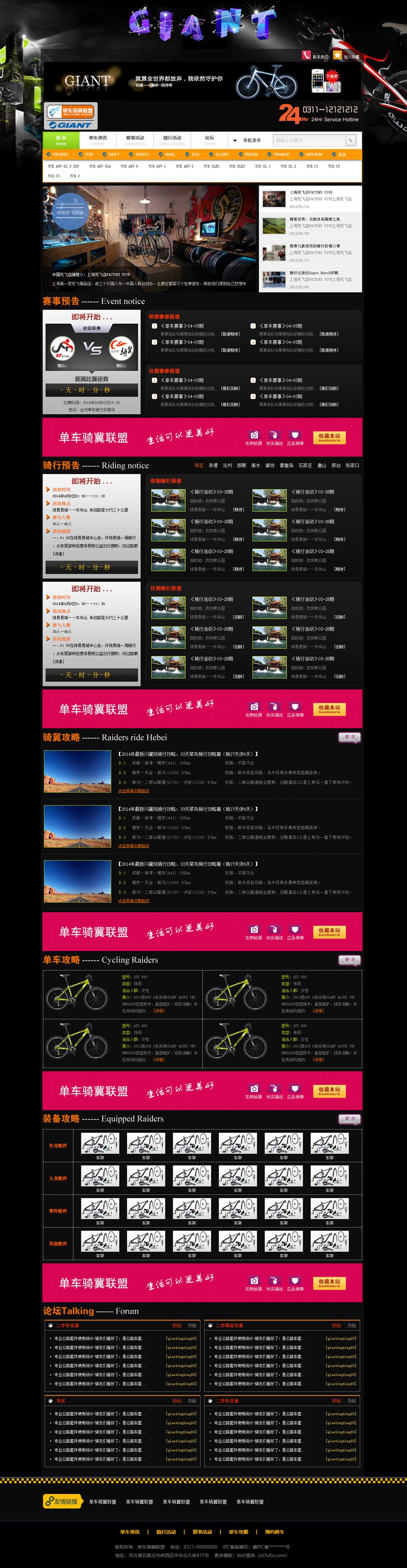Open the TCR SLR2 model link

coord(211,166)
